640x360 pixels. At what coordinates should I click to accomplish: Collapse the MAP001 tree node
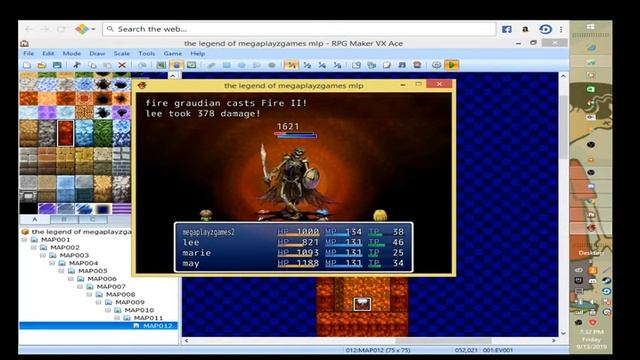24,240
